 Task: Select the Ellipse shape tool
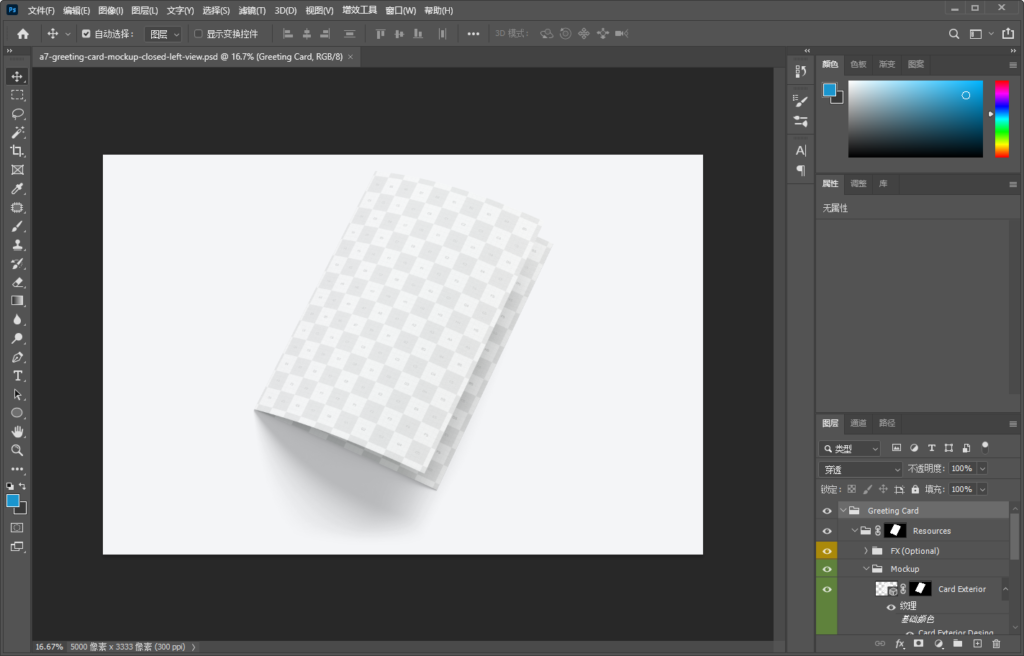tap(17, 413)
